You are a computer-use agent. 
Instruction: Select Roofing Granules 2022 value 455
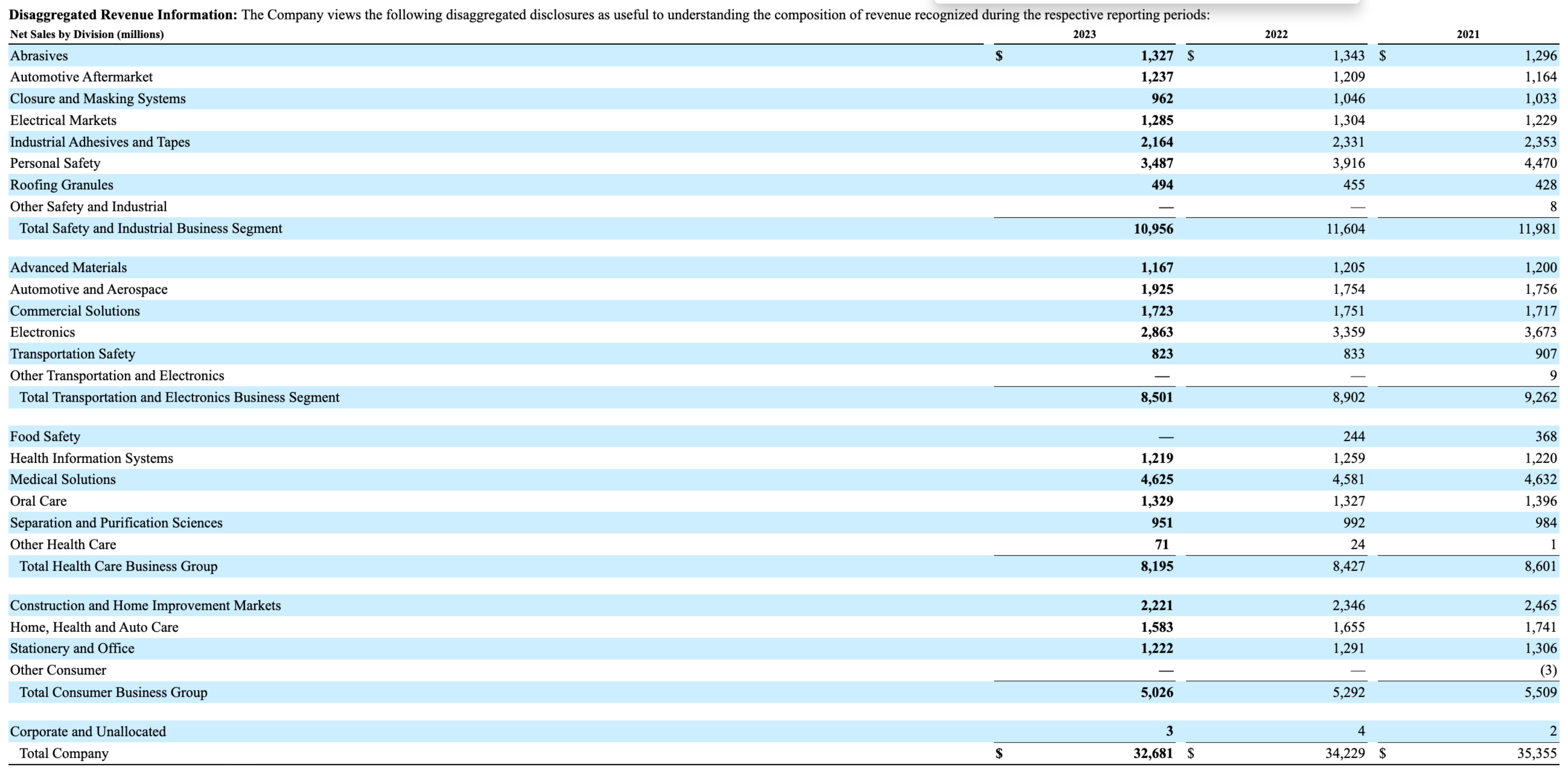coord(1354,185)
